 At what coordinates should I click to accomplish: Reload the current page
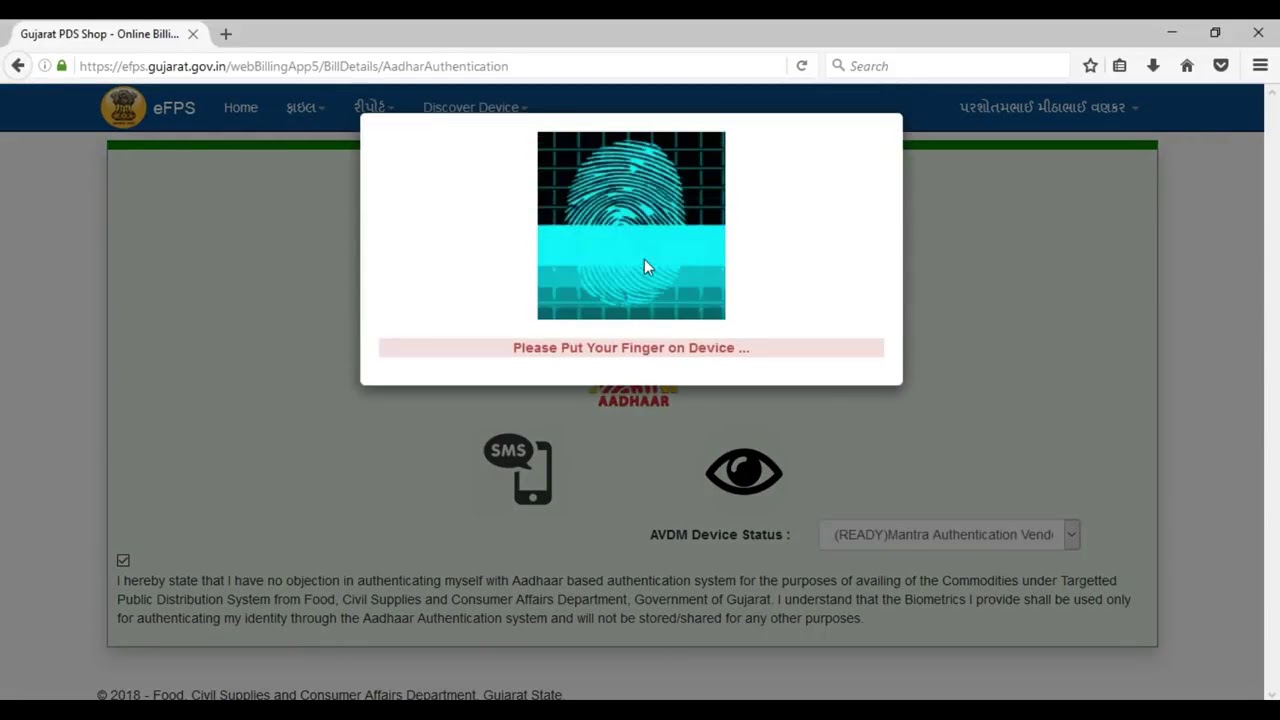[x=801, y=66]
